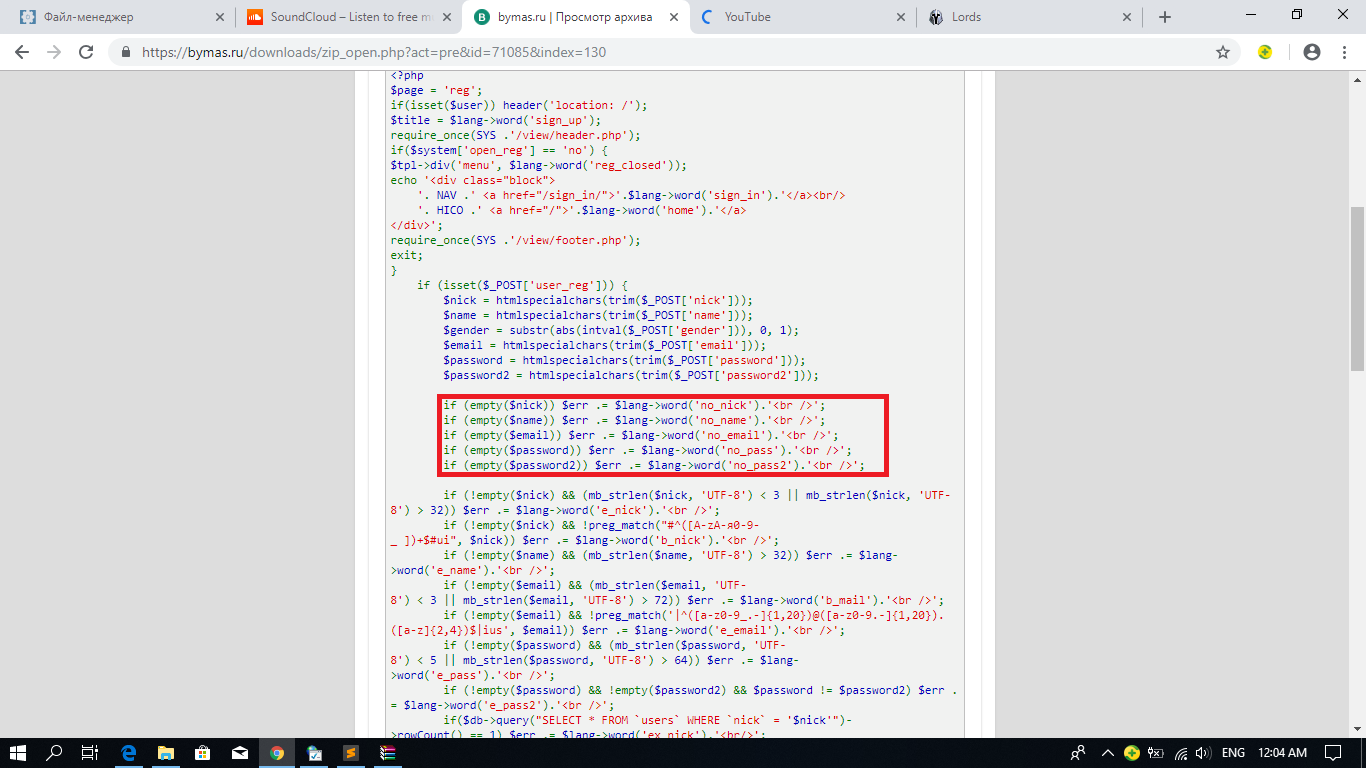This screenshot has width=1366, height=768.
Task: Launch Sublime Text from the taskbar
Action: click(x=350, y=753)
